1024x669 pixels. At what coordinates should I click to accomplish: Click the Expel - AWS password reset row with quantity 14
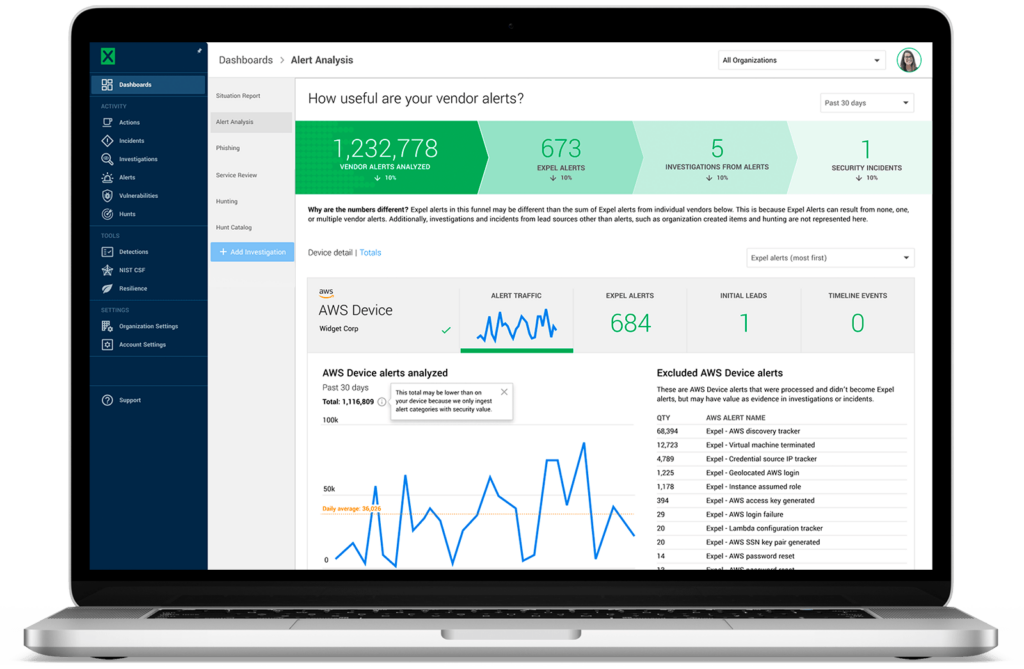781,556
